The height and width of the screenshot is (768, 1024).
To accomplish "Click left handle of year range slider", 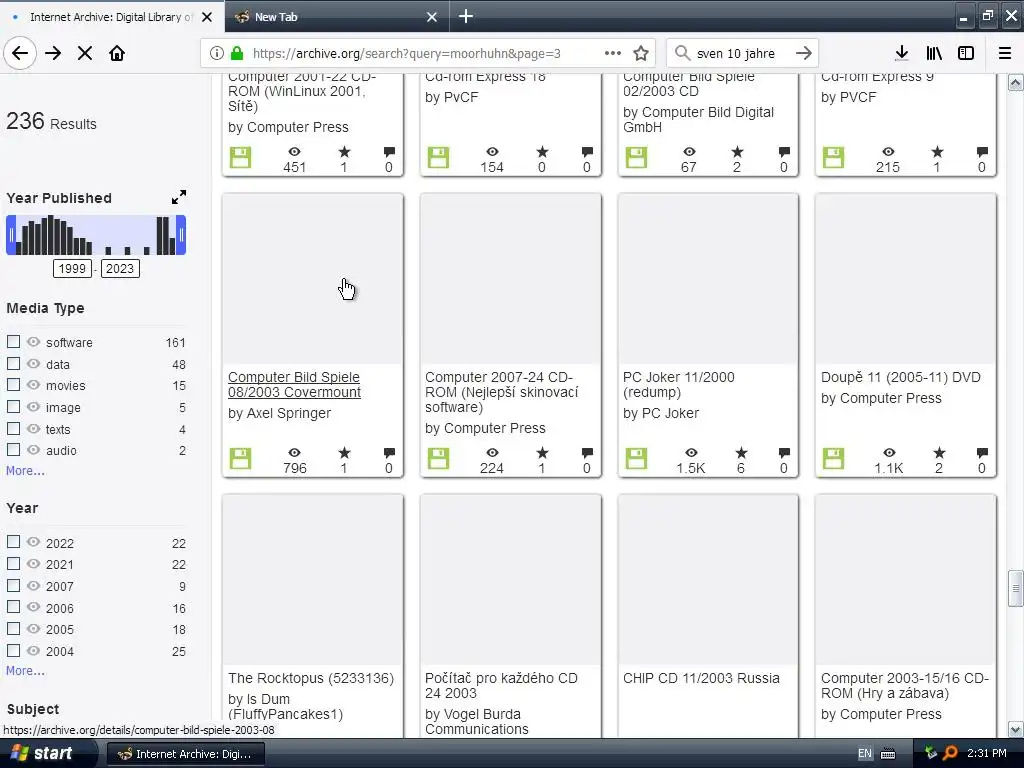I will (11, 235).
